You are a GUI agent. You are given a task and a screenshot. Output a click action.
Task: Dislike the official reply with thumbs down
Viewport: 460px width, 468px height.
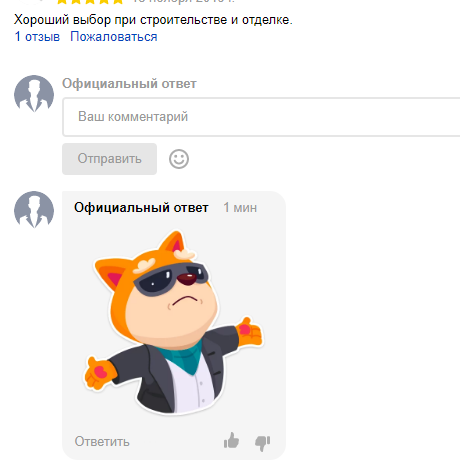(263, 443)
